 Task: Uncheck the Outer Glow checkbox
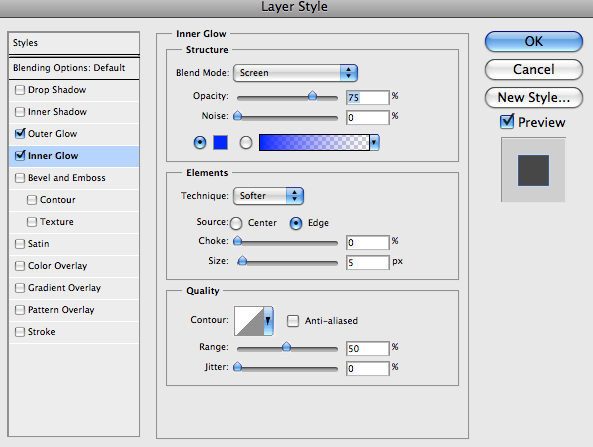coord(20,133)
